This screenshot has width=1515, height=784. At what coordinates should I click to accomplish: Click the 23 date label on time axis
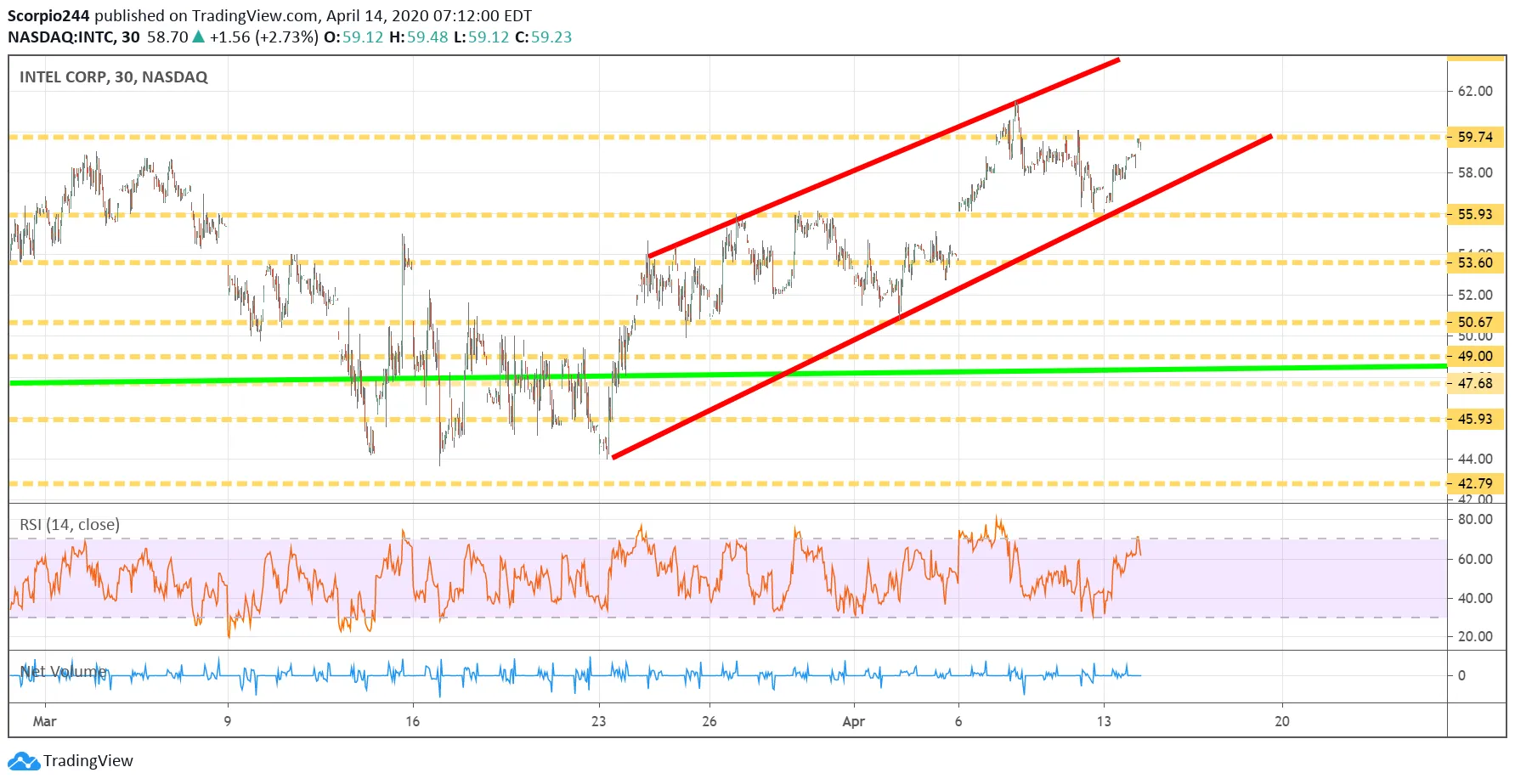coord(599,721)
